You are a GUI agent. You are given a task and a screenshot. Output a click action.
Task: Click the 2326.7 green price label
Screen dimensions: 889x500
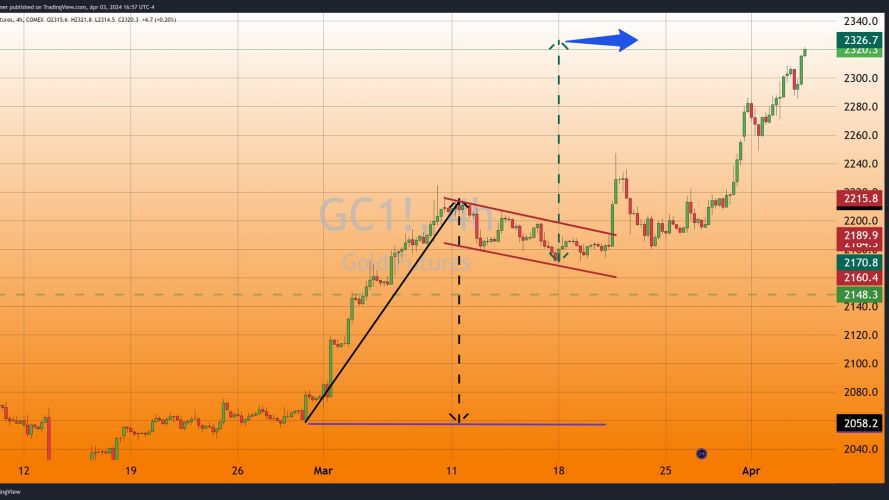point(860,40)
